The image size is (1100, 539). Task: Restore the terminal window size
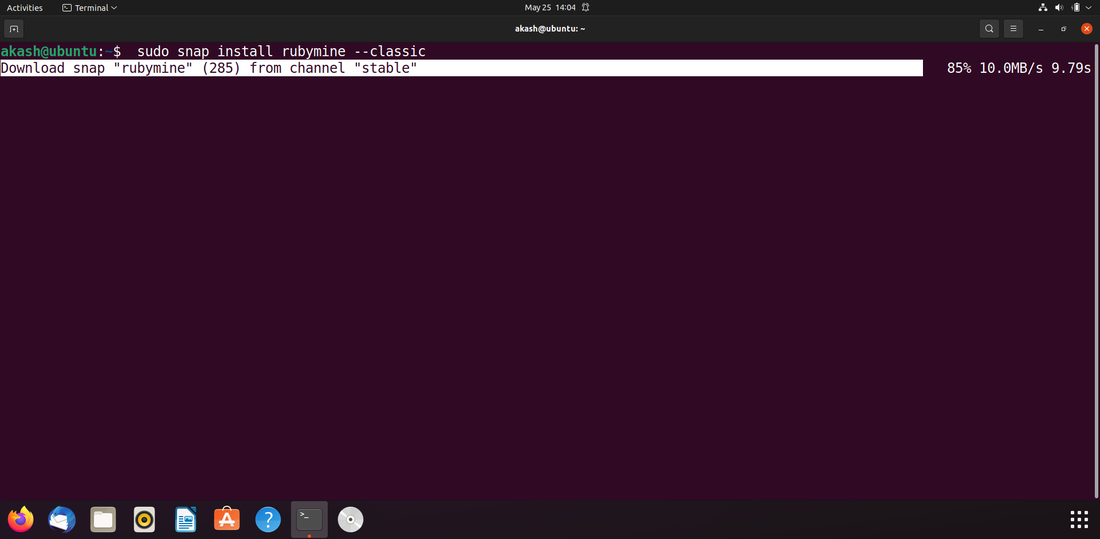coord(1064,29)
